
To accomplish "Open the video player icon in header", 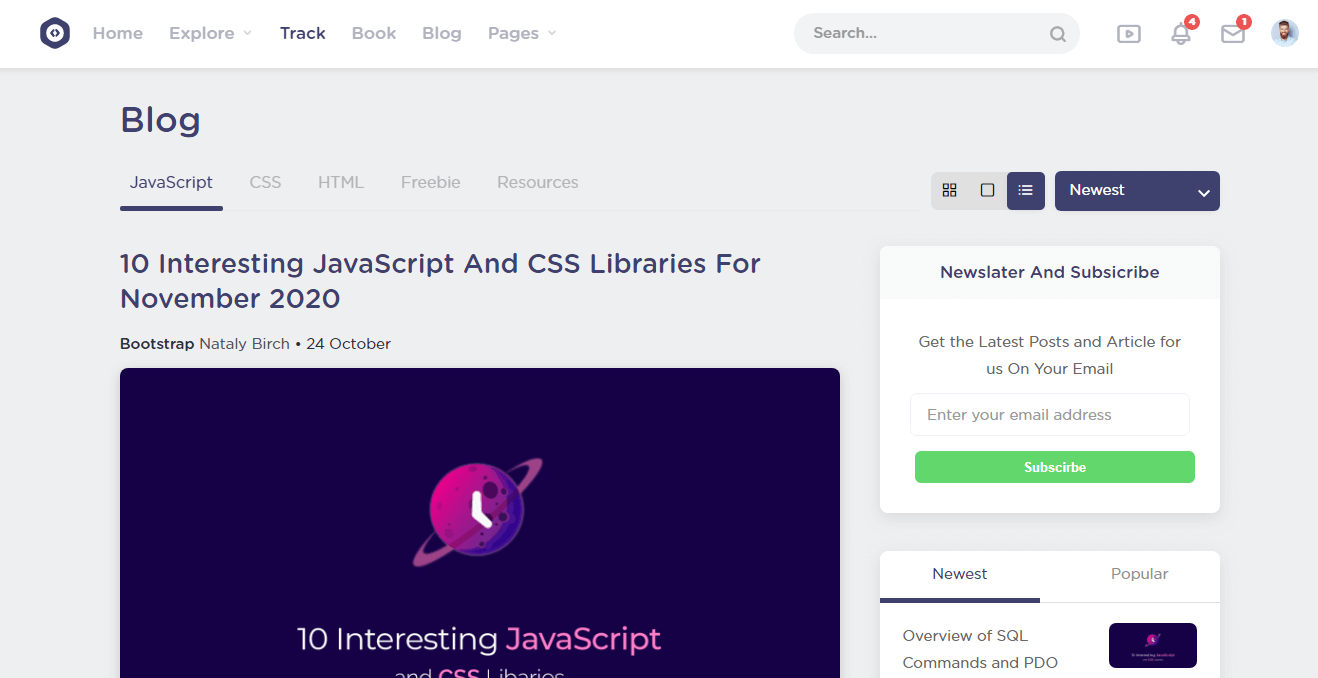I will (x=1128, y=34).
